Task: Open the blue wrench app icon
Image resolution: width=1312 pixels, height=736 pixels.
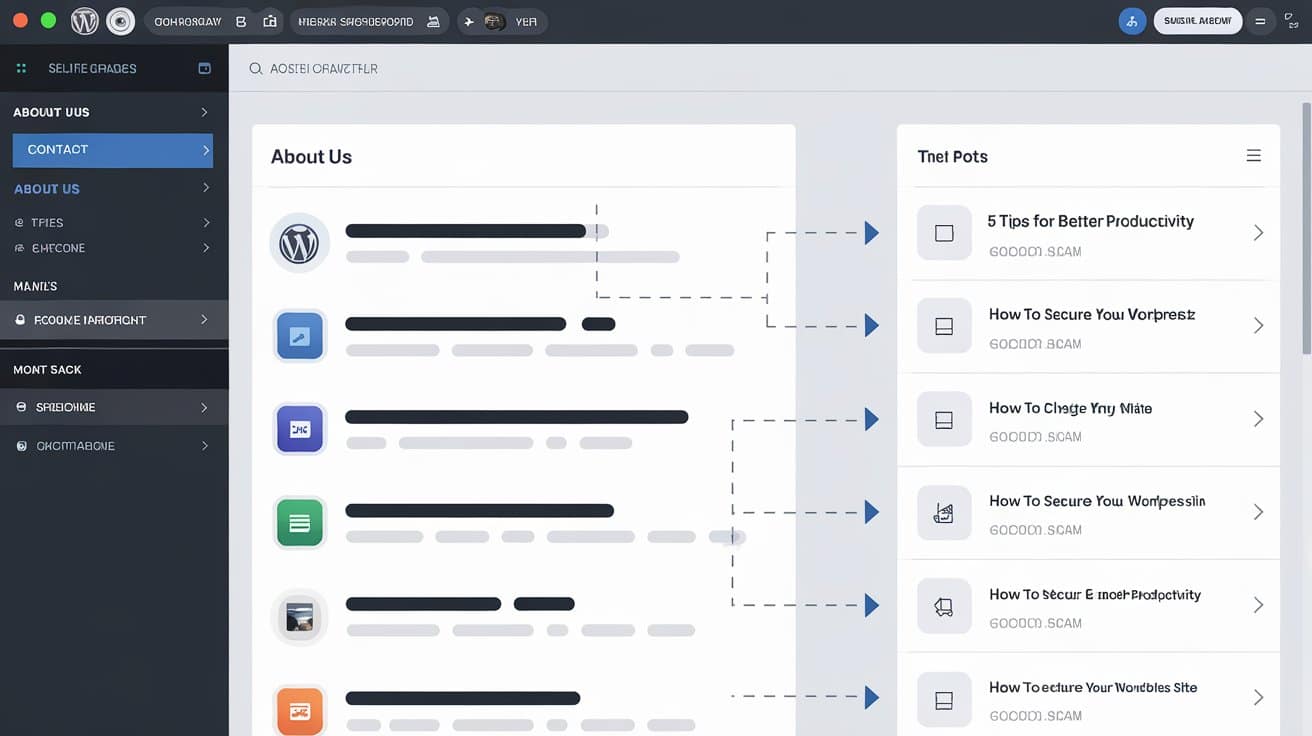Action: (x=299, y=335)
